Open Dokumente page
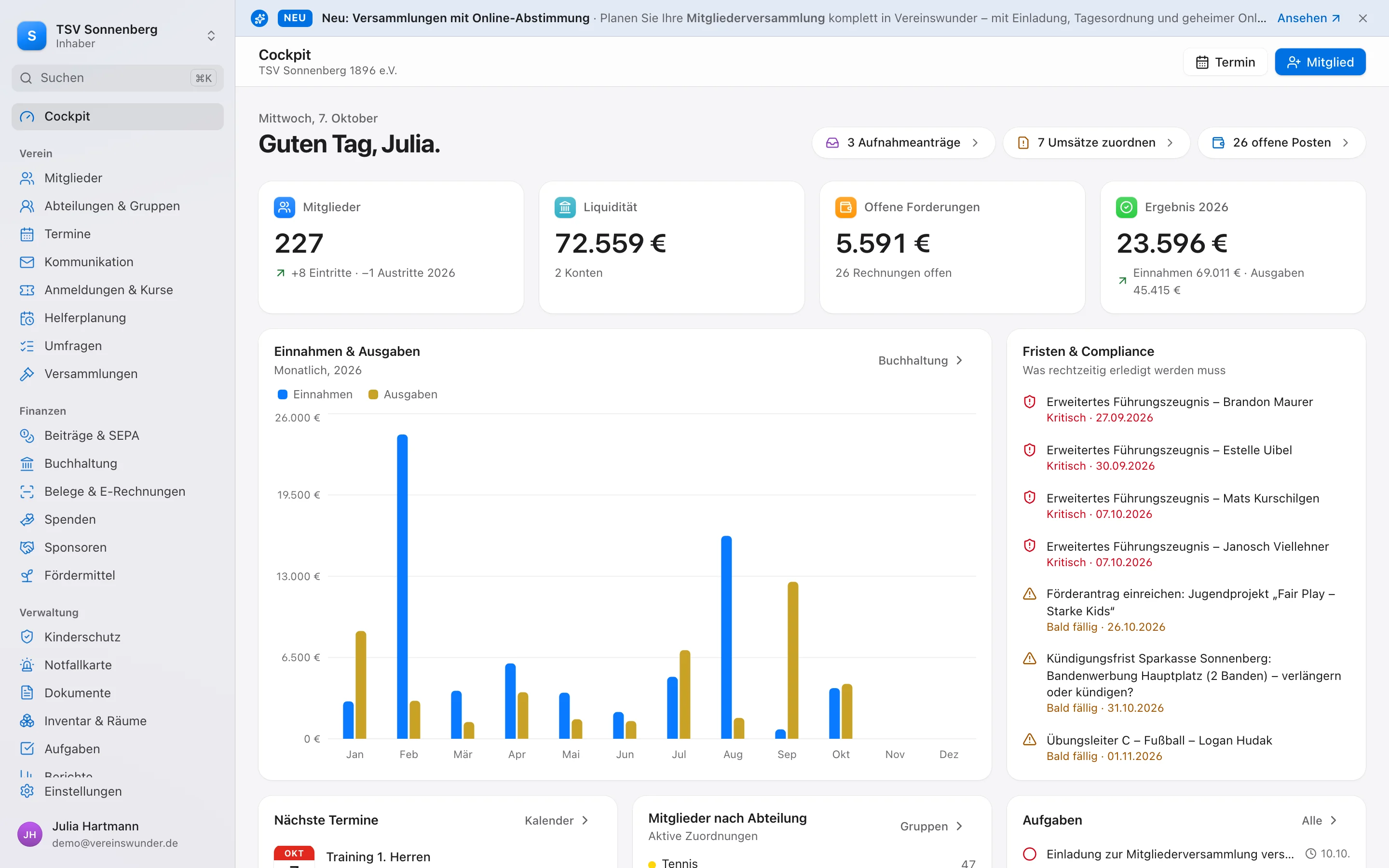The image size is (1389, 868). click(x=117, y=693)
